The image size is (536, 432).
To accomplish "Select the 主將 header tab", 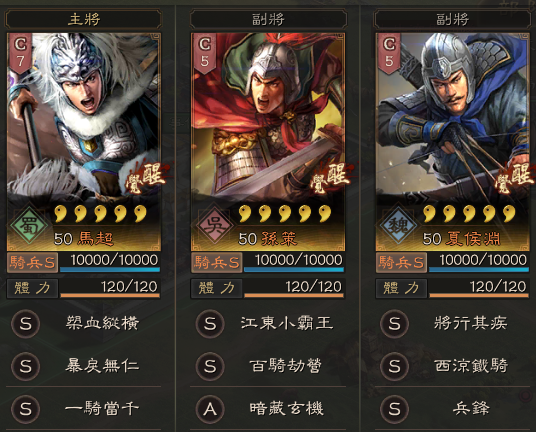I will tap(83, 19).
